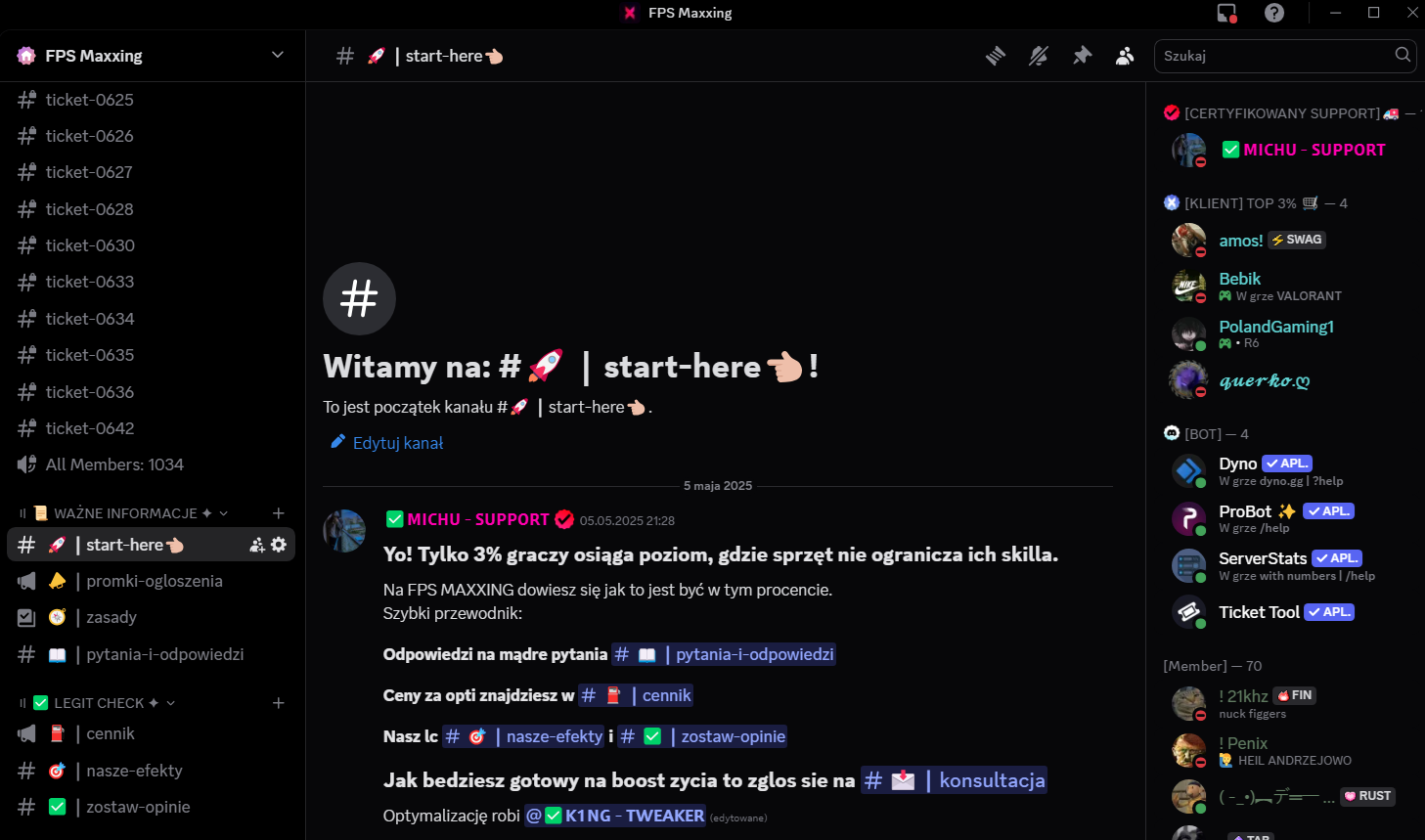
Task: Select the ticket-0633 channel
Action: [152, 282]
